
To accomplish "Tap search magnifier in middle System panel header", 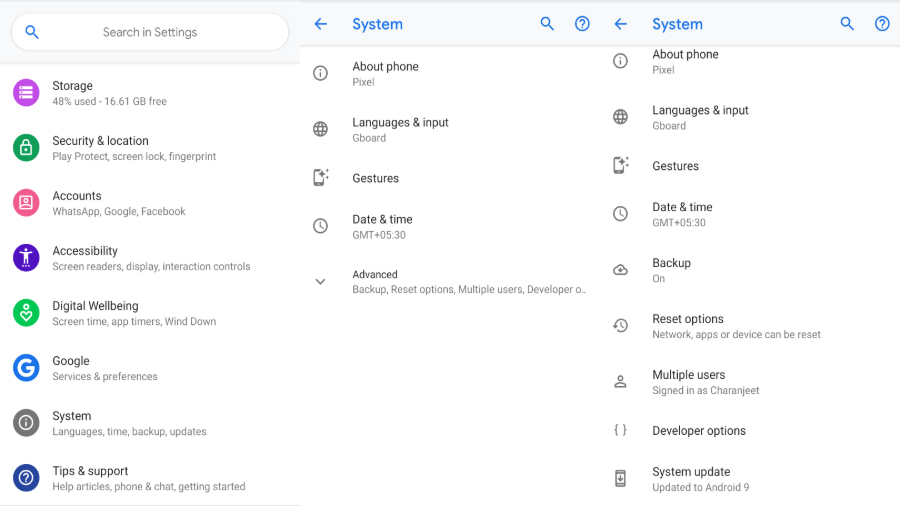I will point(547,24).
